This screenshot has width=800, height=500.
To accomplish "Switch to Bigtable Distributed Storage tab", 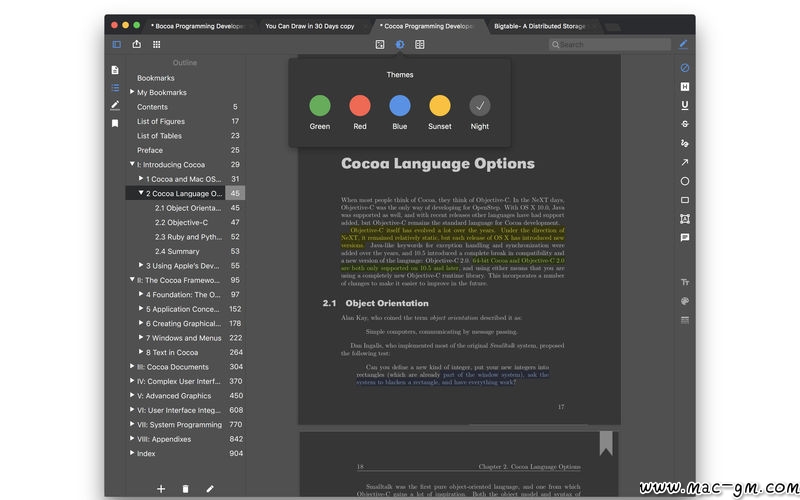I will [x=539, y=26].
